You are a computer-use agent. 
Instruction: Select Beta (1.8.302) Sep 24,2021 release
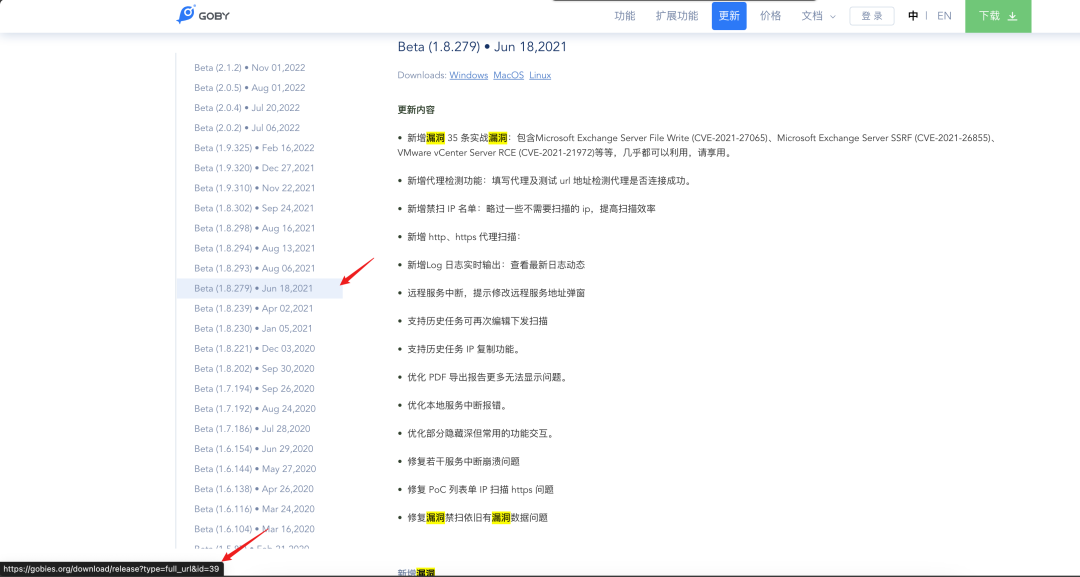click(x=253, y=207)
